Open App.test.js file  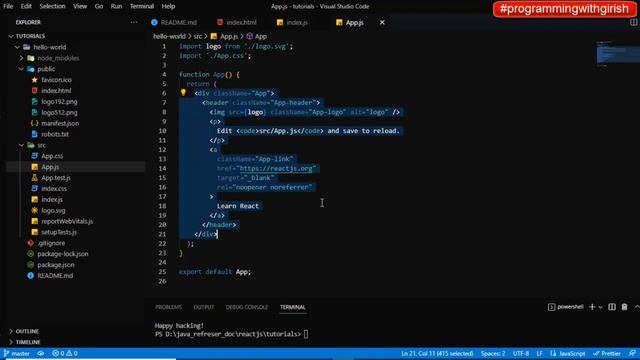56,178
